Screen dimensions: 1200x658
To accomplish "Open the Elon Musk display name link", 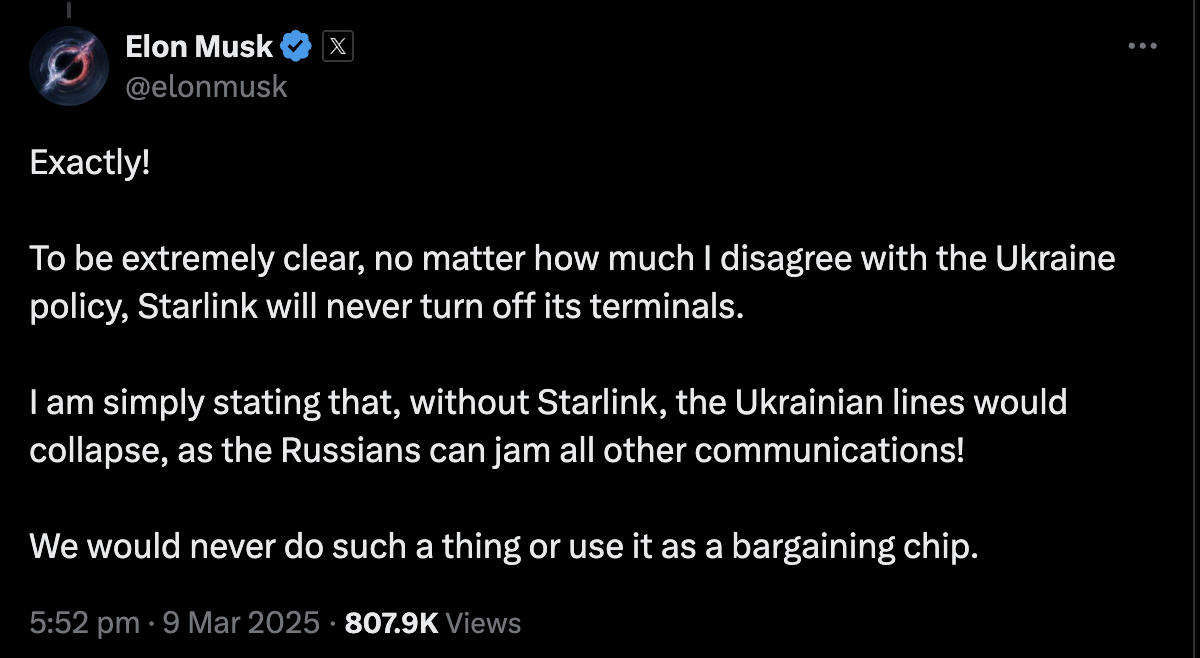I will click(x=199, y=46).
